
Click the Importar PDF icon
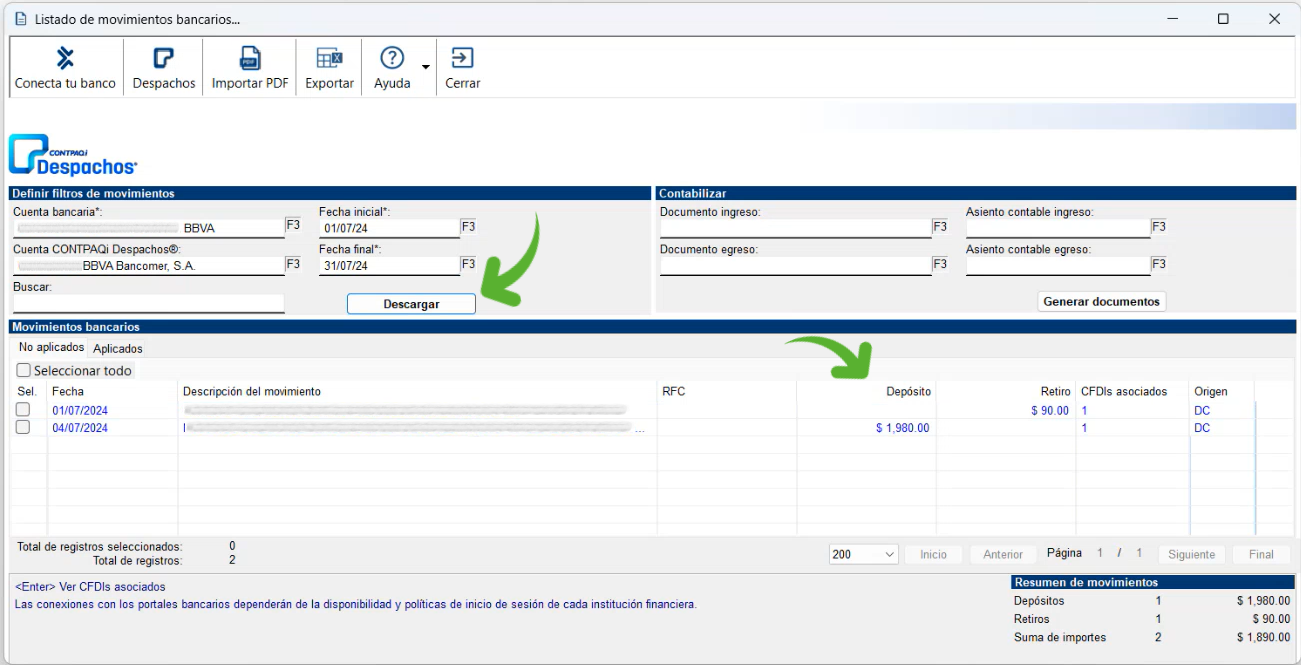coord(250,59)
